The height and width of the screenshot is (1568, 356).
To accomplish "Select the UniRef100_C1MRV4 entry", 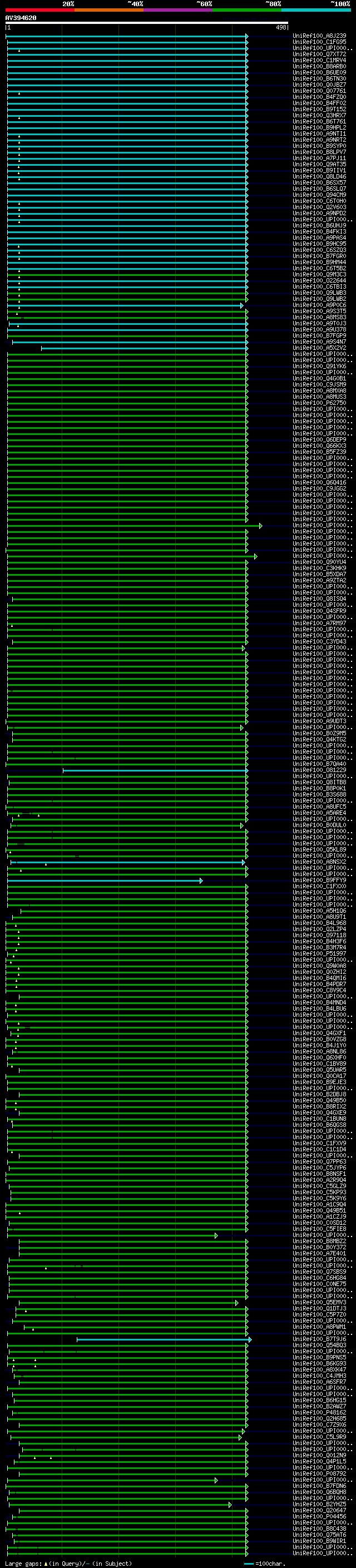I will [319, 60].
